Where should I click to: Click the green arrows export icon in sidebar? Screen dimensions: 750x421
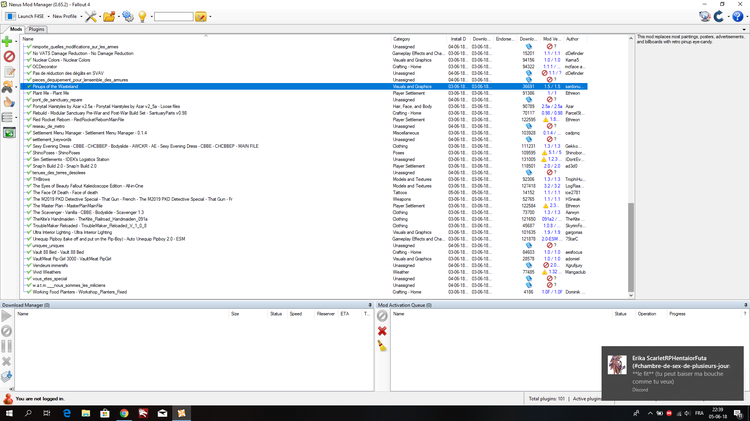(x=9, y=133)
